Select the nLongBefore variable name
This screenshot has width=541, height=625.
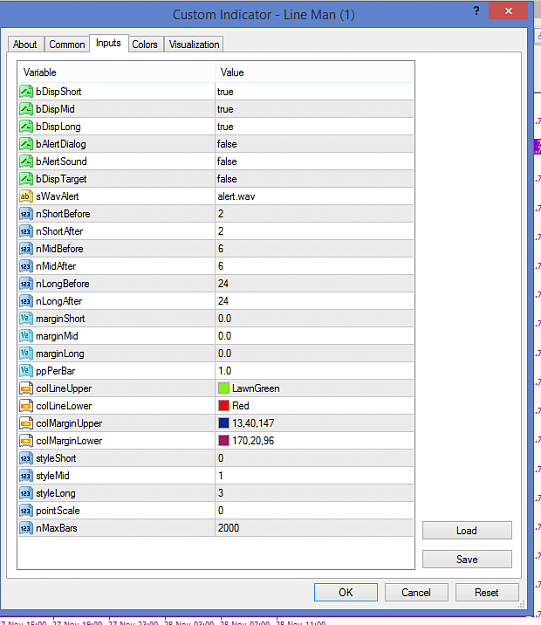tap(63, 284)
